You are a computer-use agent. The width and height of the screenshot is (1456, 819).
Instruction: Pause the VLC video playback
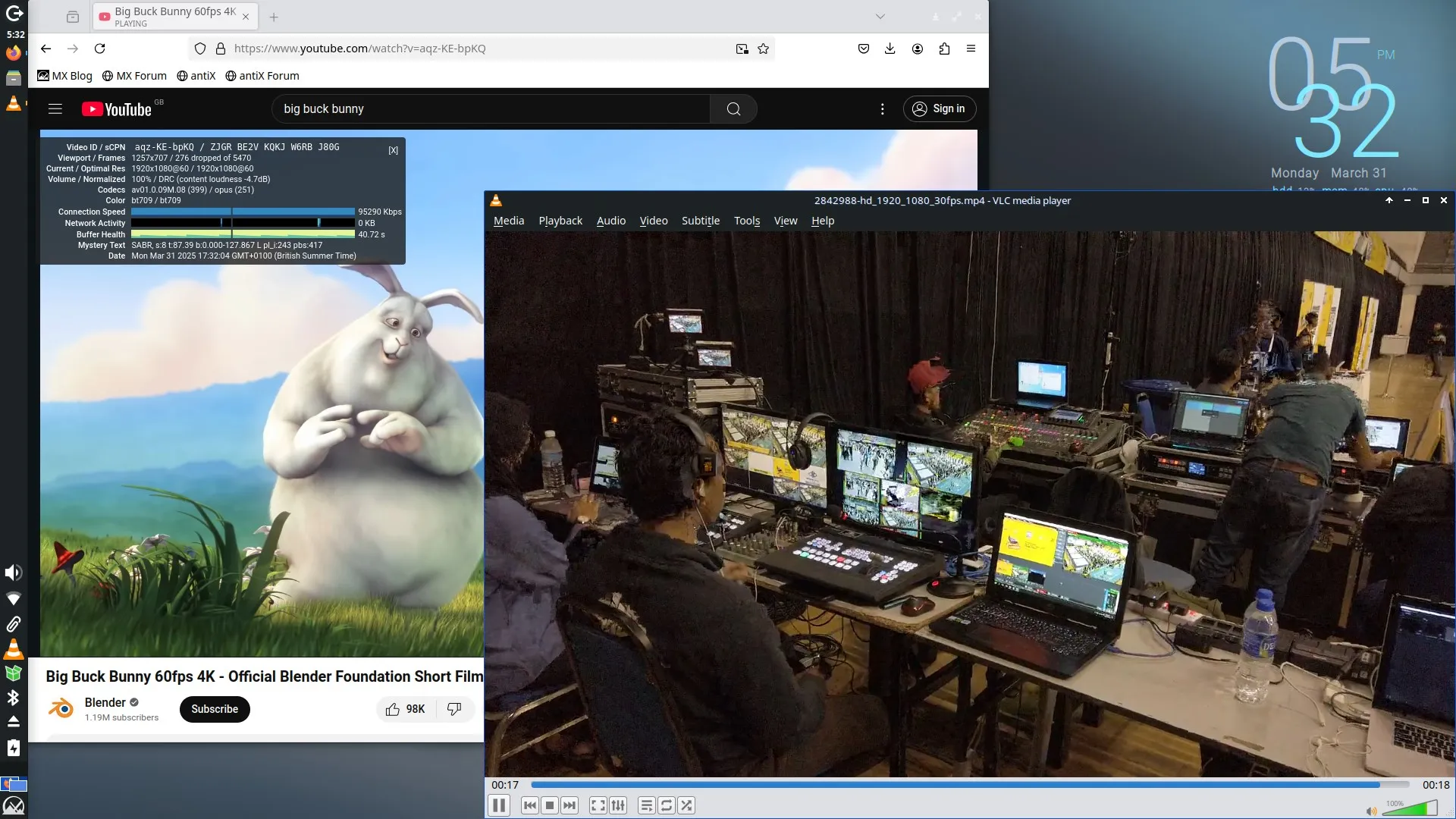[x=499, y=805]
